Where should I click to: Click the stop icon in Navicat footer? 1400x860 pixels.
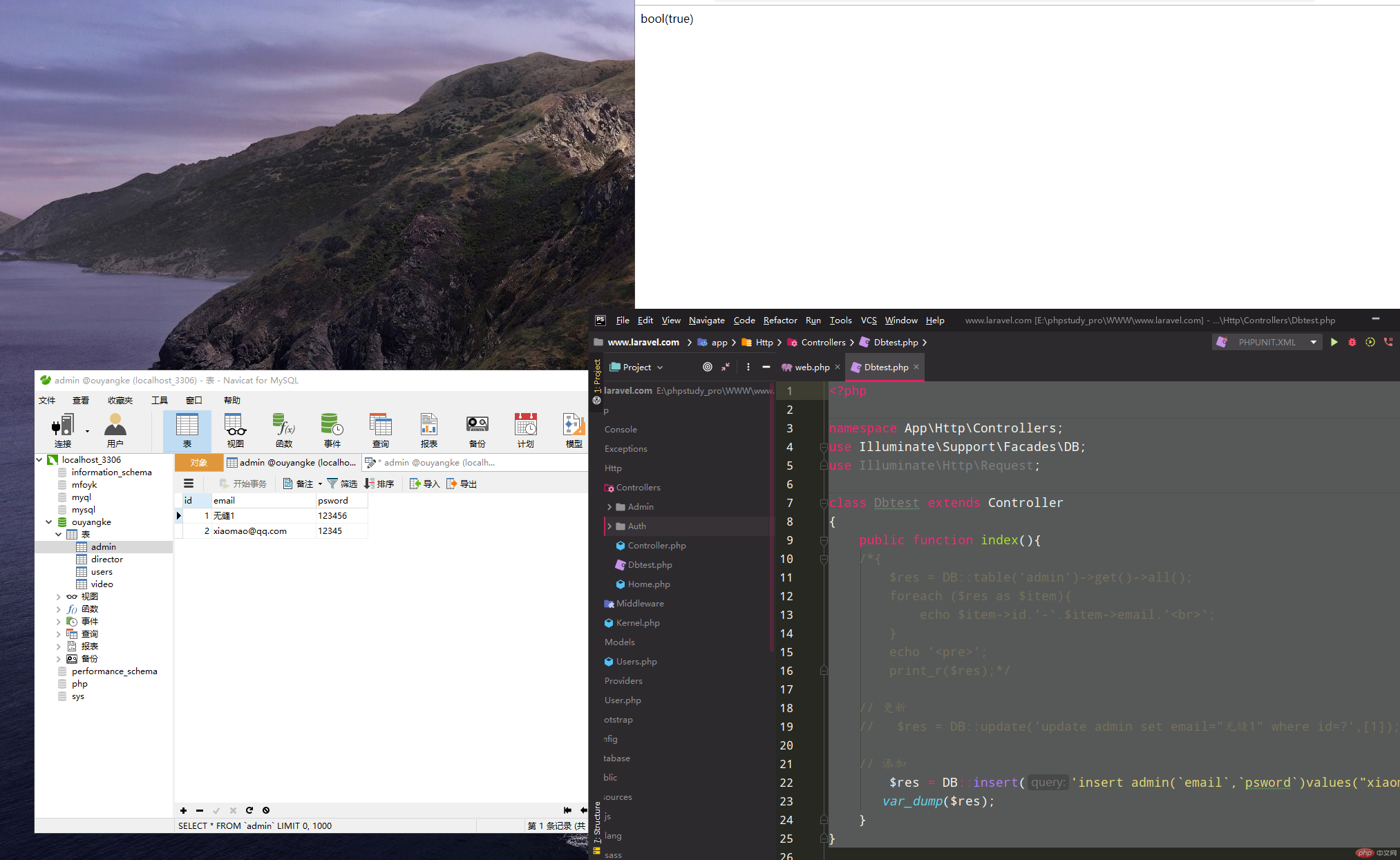tap(266, 810)
